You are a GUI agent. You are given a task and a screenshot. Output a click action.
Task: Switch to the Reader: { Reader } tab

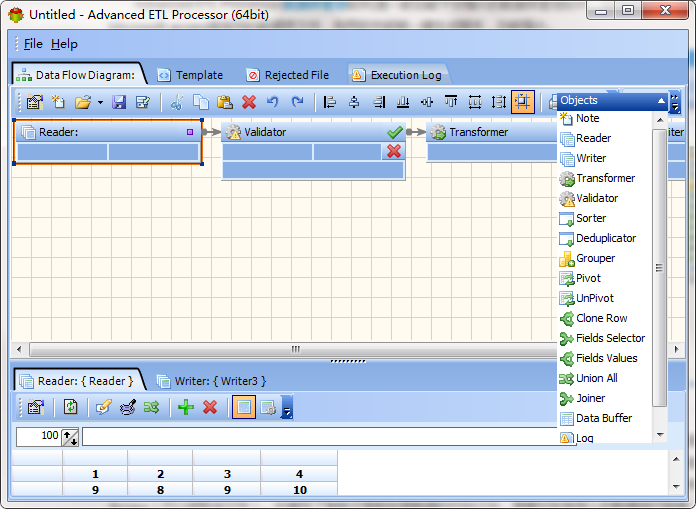pos(79,381)
